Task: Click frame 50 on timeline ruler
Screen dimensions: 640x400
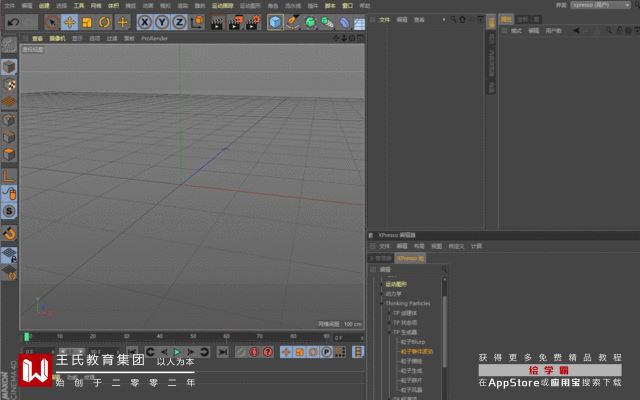Action: click(x=193, y=336)
